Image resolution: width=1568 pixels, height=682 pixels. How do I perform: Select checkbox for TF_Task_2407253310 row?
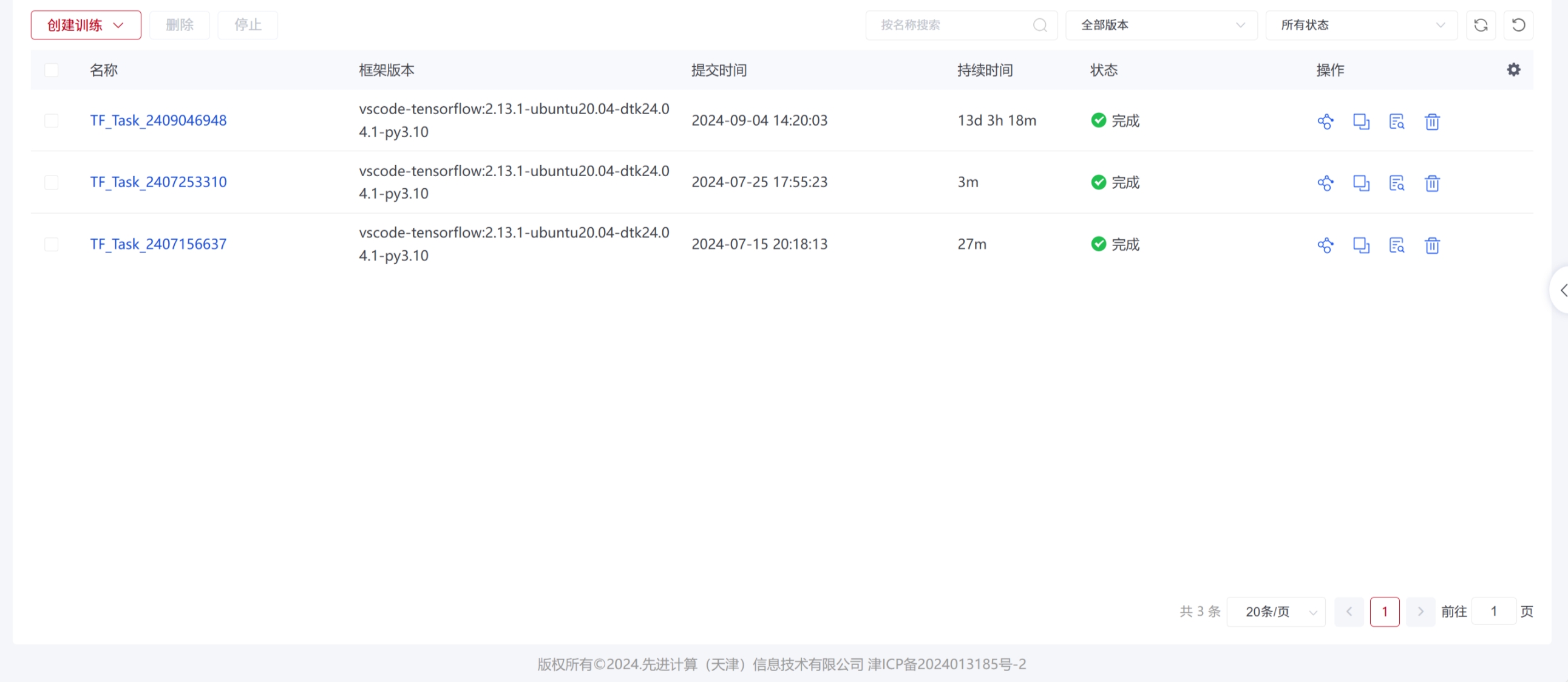pos(52,182)
